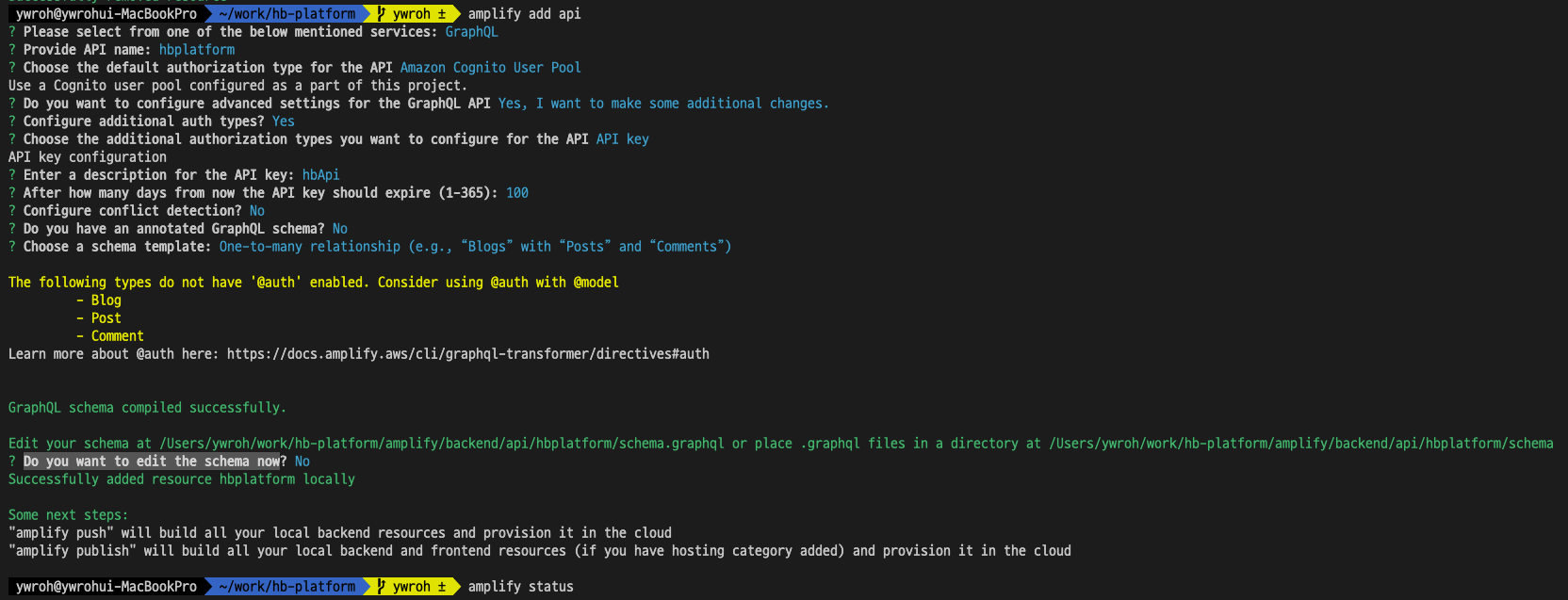Open the docs.amplify.aws directives#auth link
1568x600 pixels.
click(x=468, y=354)
